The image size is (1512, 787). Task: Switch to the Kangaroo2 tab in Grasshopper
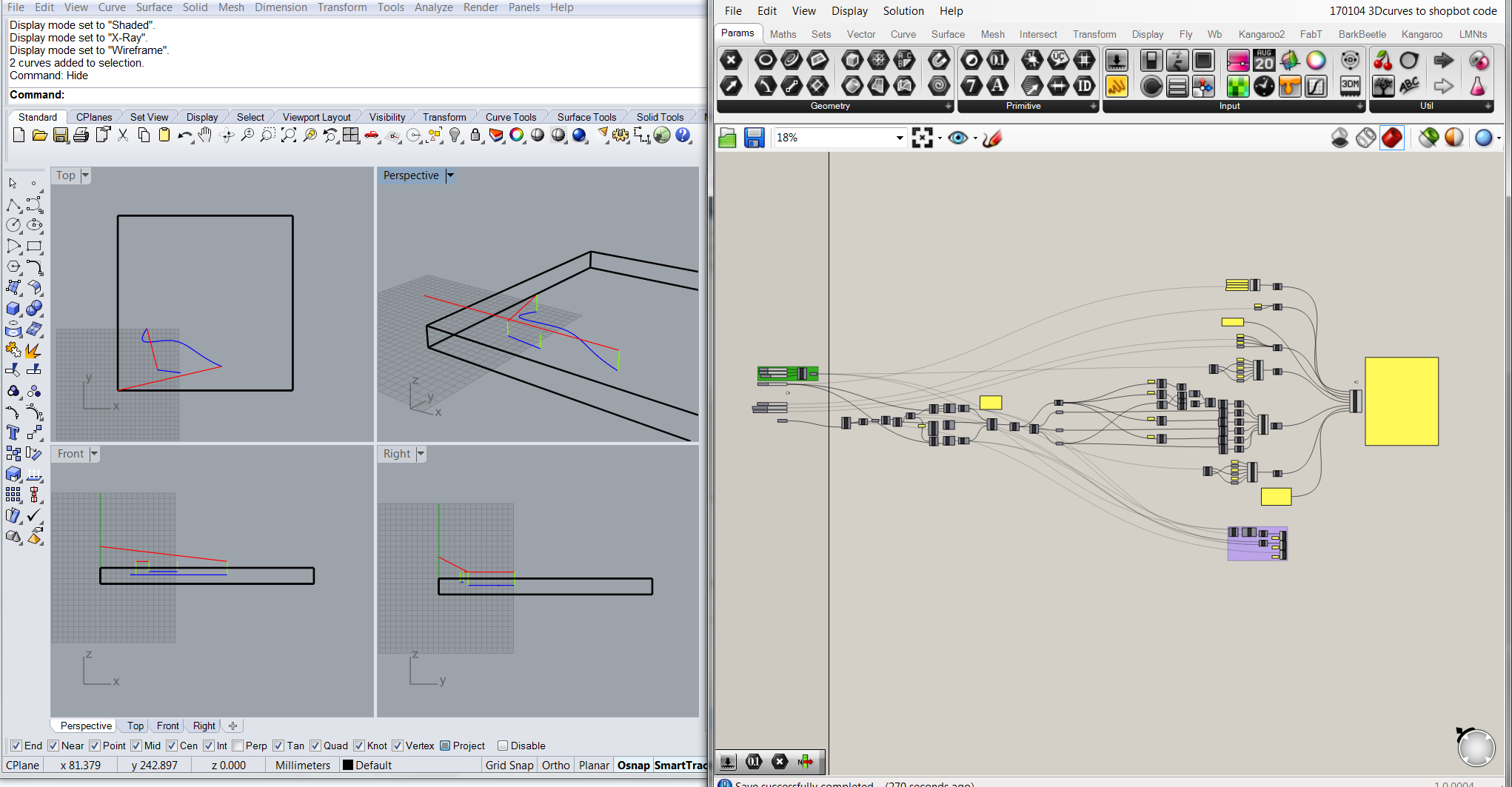(1261, 34)
